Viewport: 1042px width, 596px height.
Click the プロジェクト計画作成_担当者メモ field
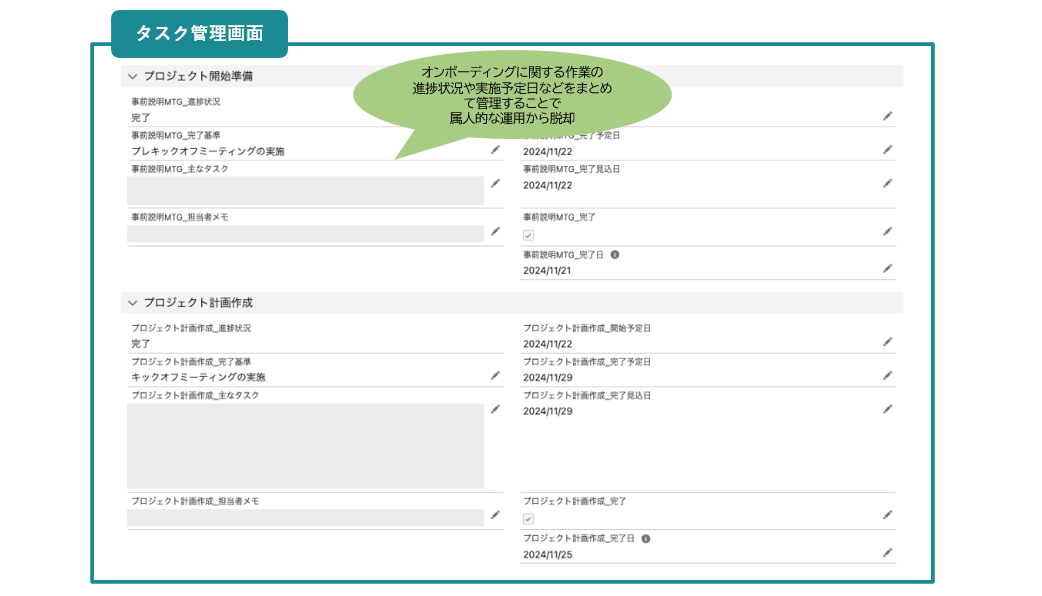tap(305, 518)
